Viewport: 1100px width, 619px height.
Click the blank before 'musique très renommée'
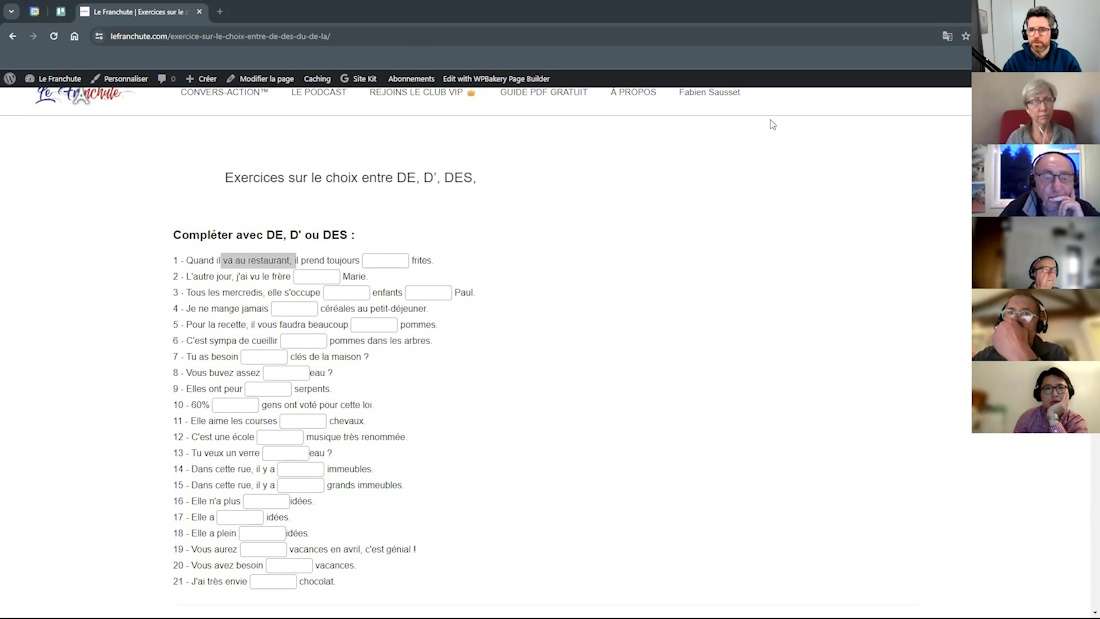click(280, 437)
